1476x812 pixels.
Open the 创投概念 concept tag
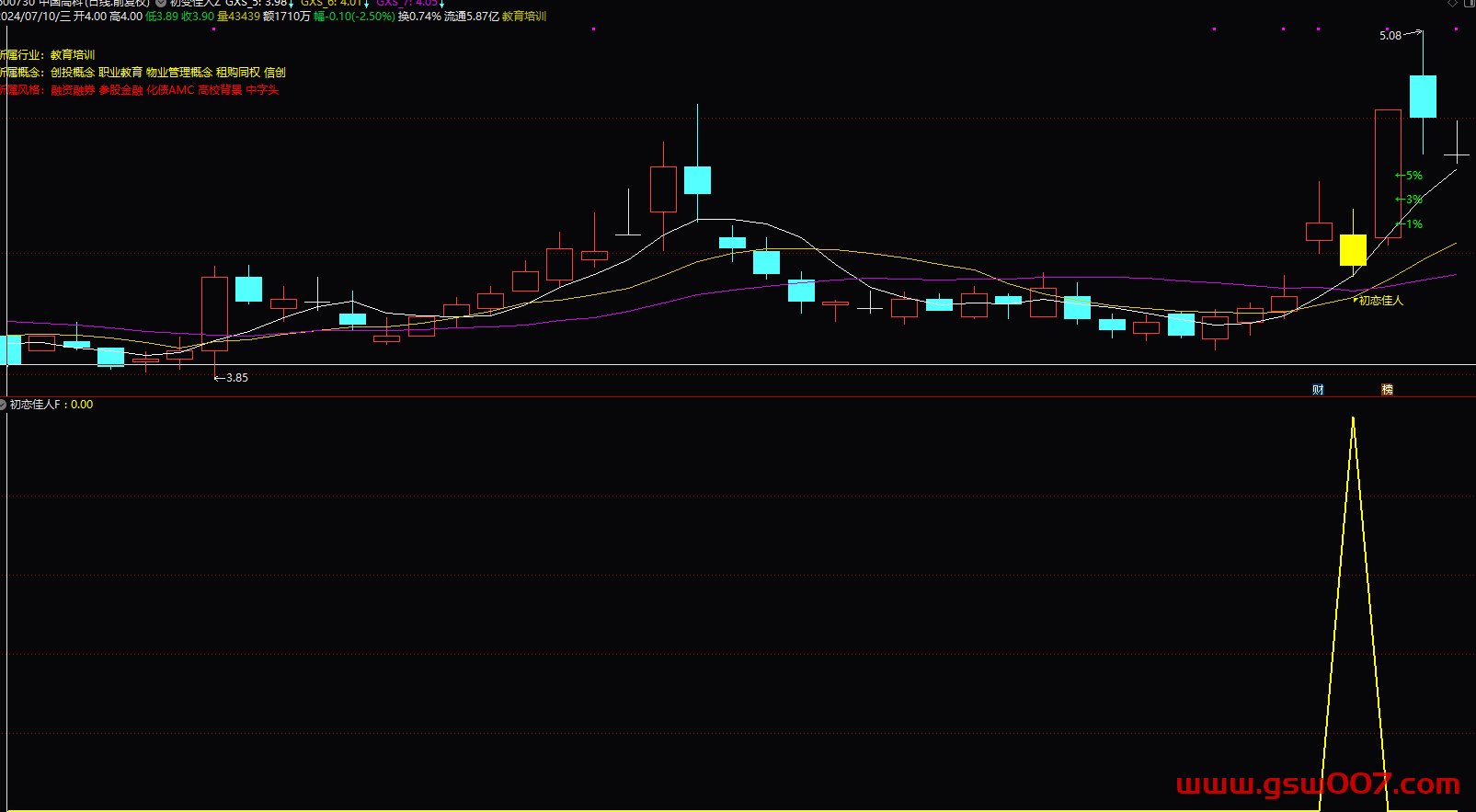tap(73, 72)
